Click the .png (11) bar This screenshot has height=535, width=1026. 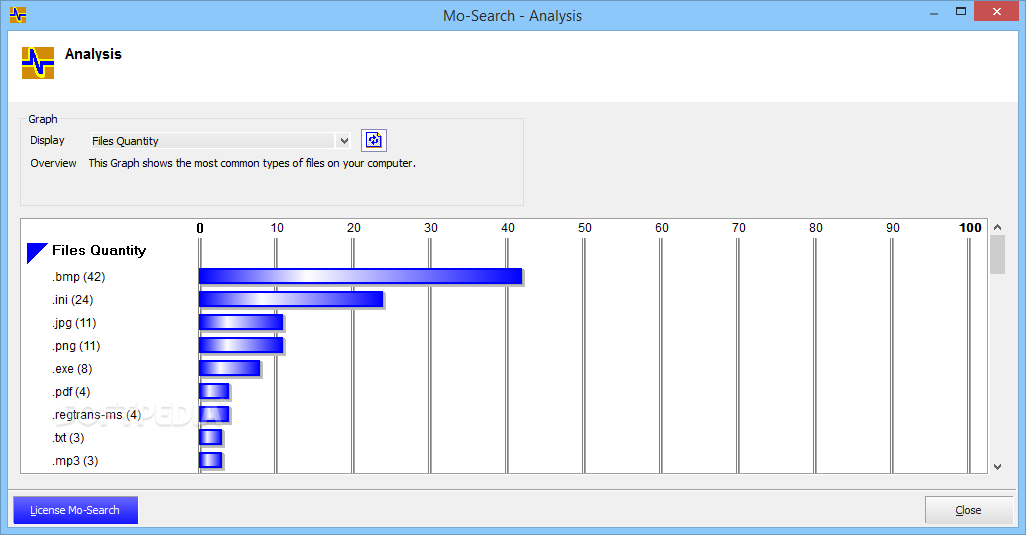pos(241,345)
